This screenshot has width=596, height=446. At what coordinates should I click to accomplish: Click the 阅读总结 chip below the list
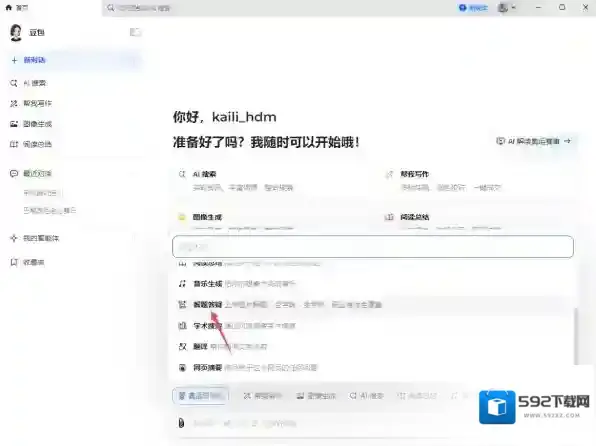click(417, 396)
